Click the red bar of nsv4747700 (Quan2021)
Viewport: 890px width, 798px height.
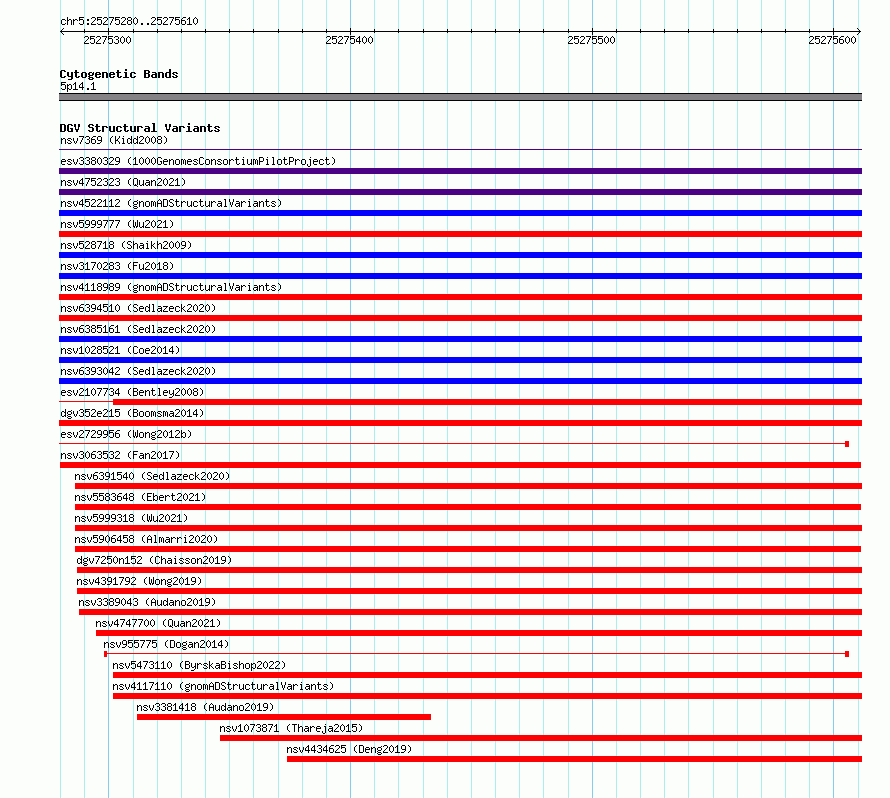[x=479, y=633]
